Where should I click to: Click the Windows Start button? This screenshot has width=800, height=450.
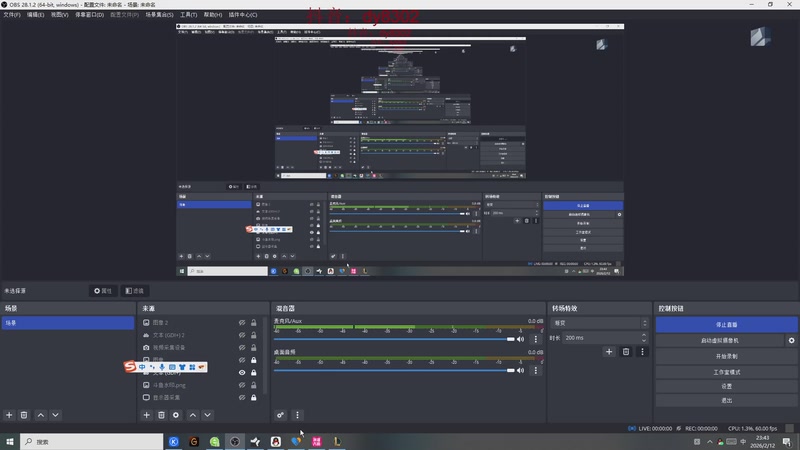point(10,441)
